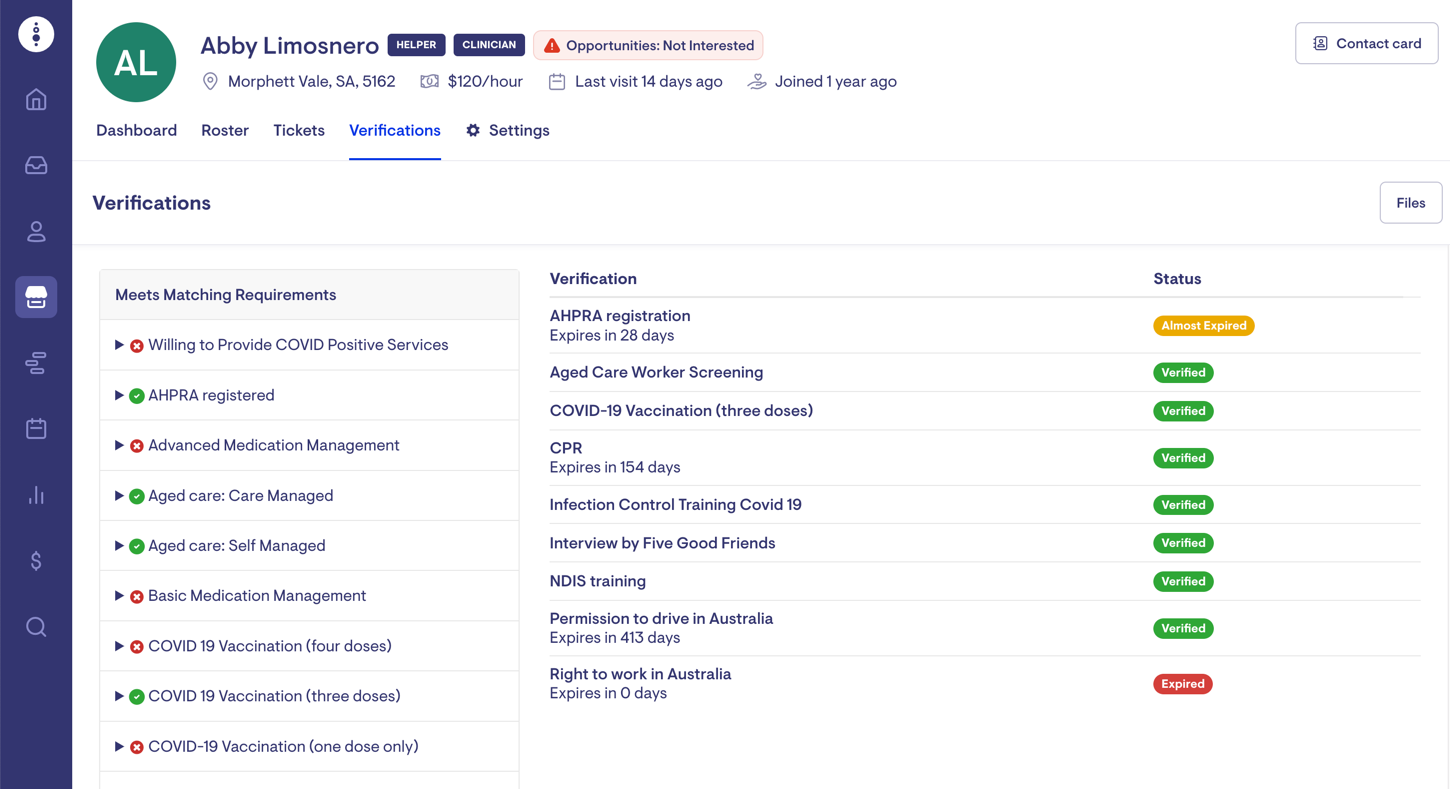Viewport: 1450px width, 789px height.
Task: Switch to the Roster tab
Action: click(225, 131)
